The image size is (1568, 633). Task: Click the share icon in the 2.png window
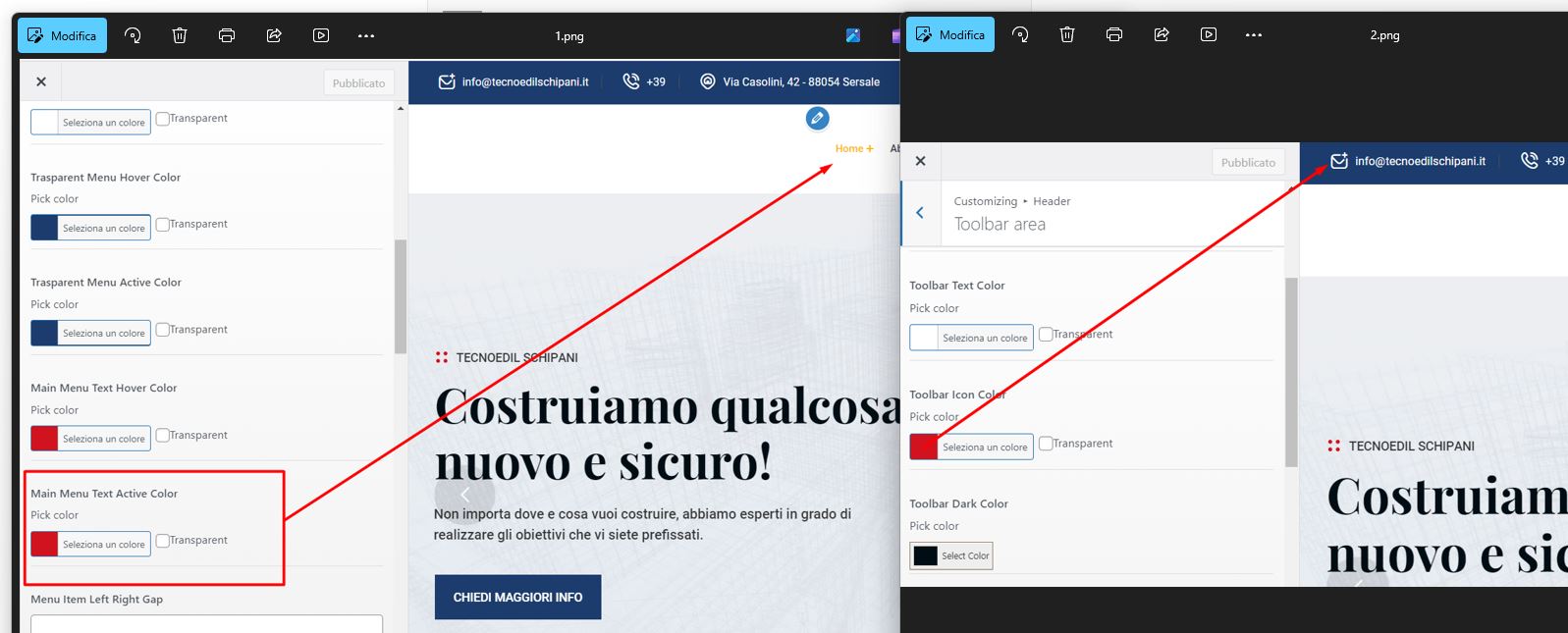click(1162, 34)
